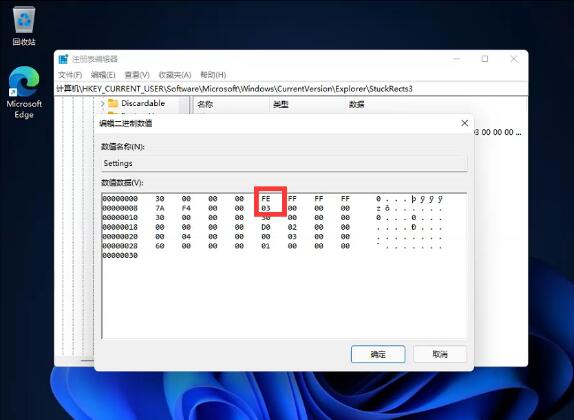574x420 pixels.
Task: Confirm the edit with the 确定 button
Action: pyautogui.click(x=378, y=354)
